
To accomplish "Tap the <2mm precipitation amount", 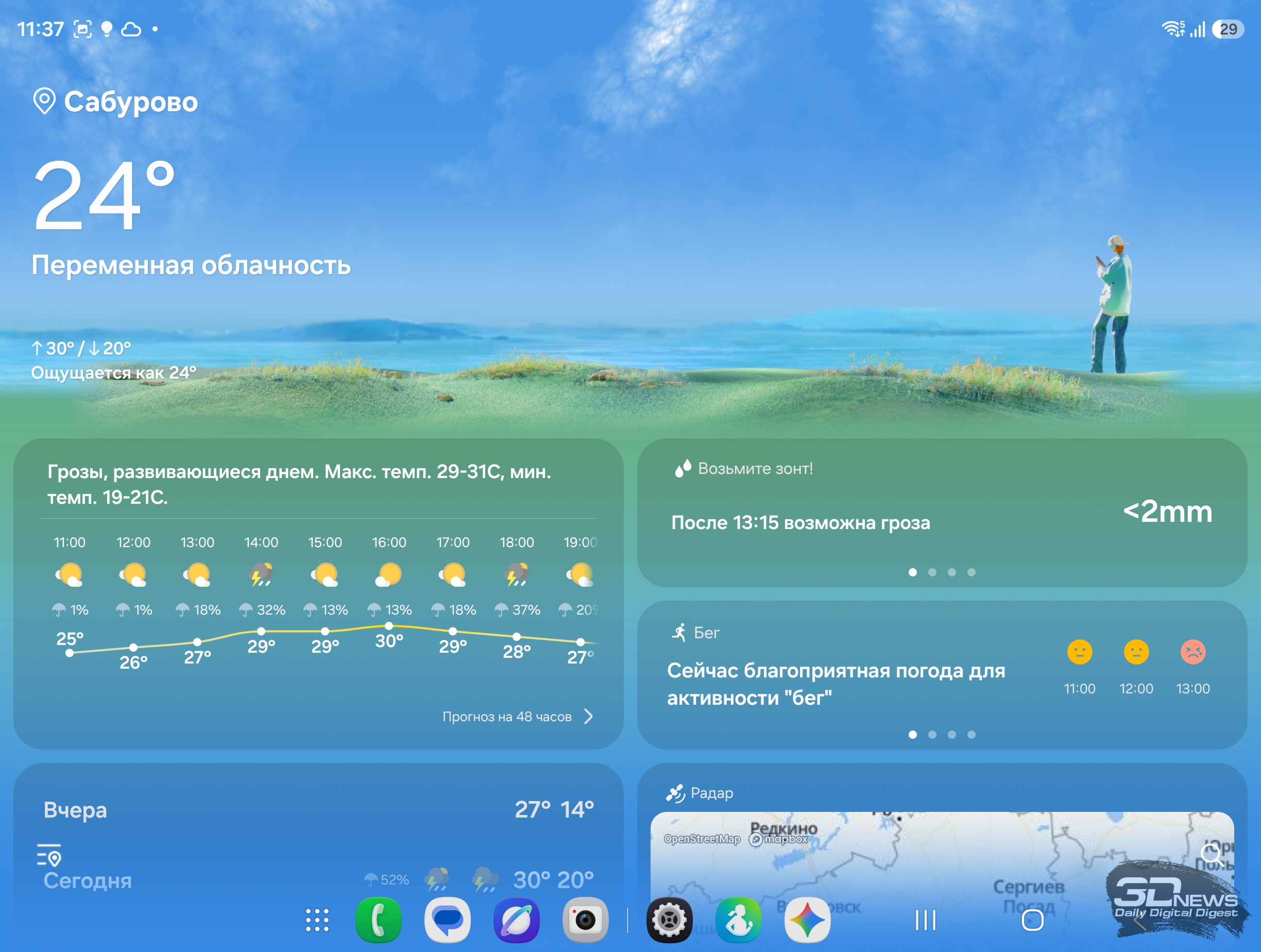I will [x=1168, y=512].
